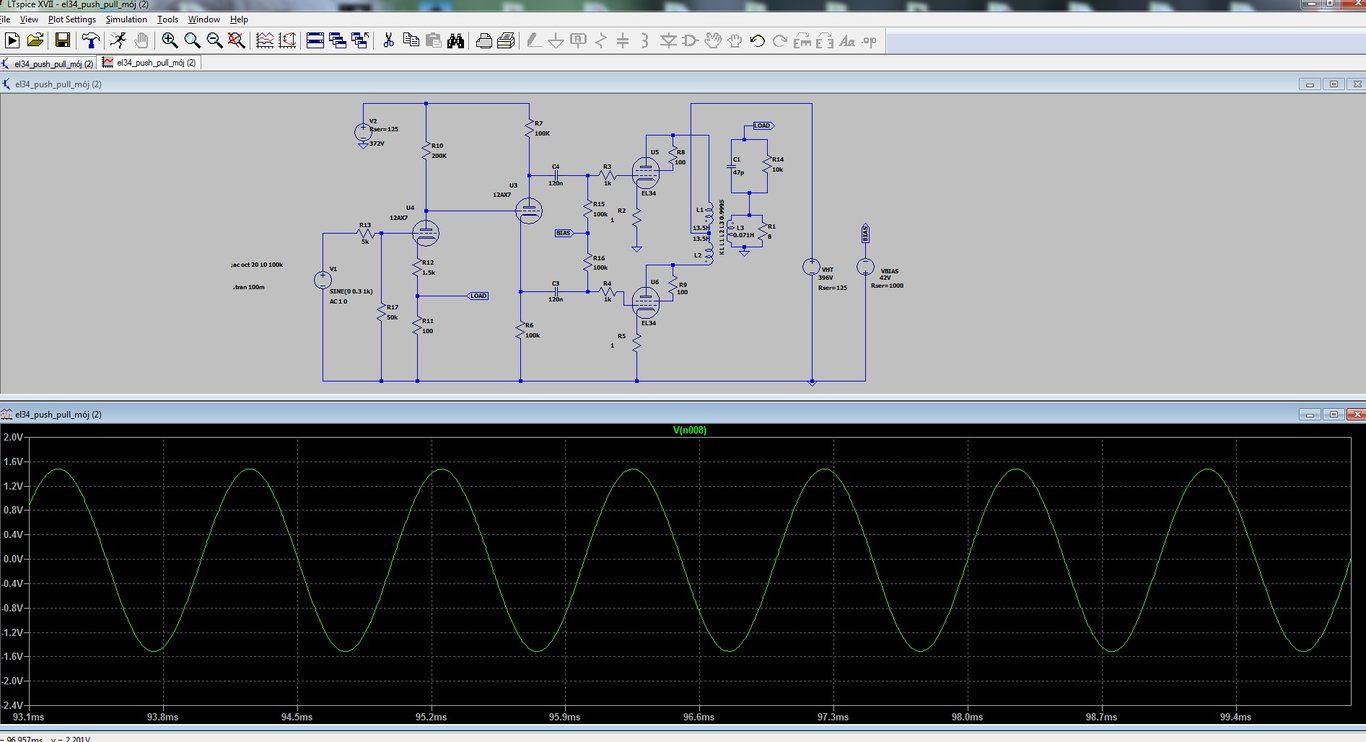Switch to the second el34_push_pull waveform tab

pyautogui.click(x=149, y=62)
